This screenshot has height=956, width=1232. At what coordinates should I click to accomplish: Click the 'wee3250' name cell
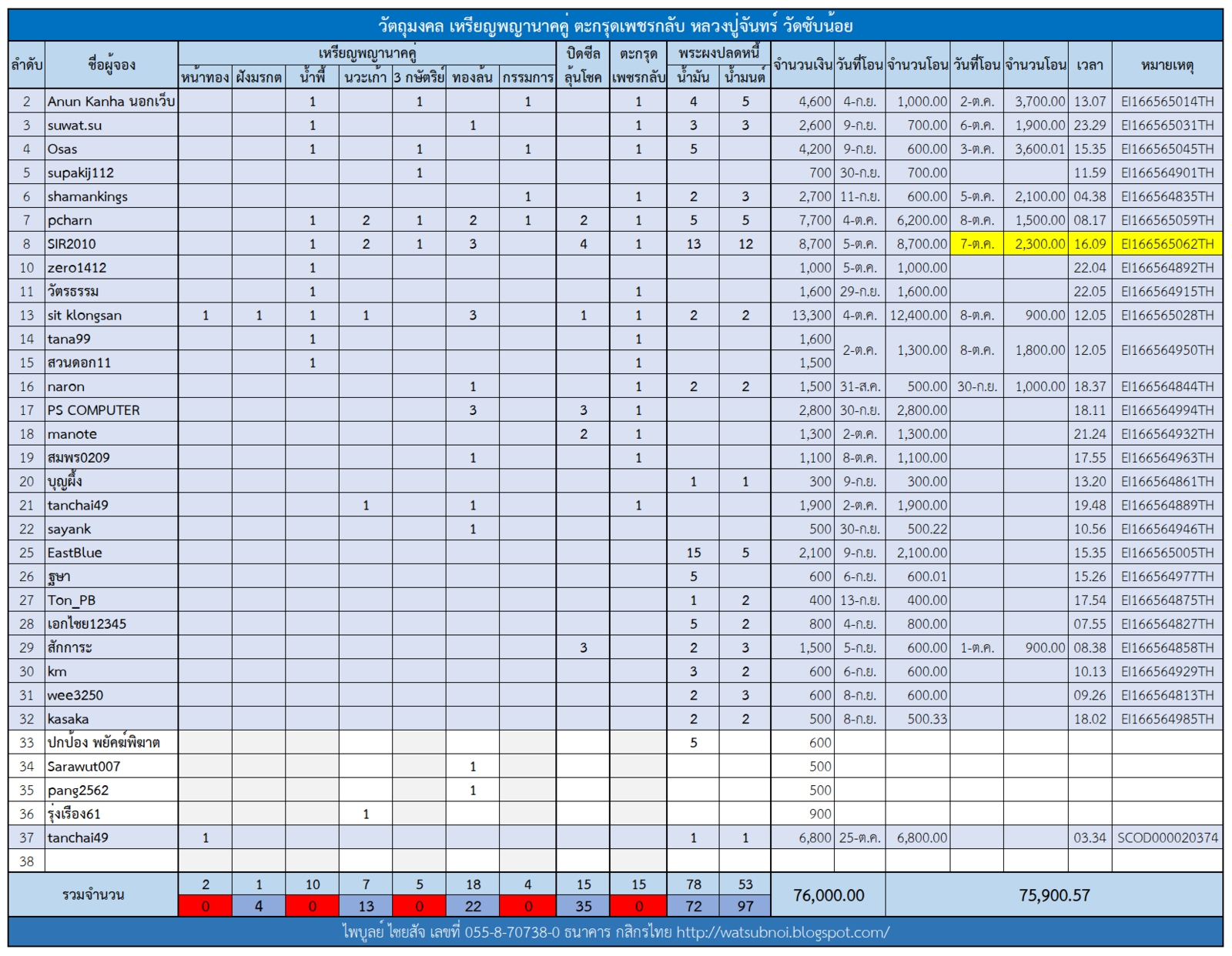point(112,695)
